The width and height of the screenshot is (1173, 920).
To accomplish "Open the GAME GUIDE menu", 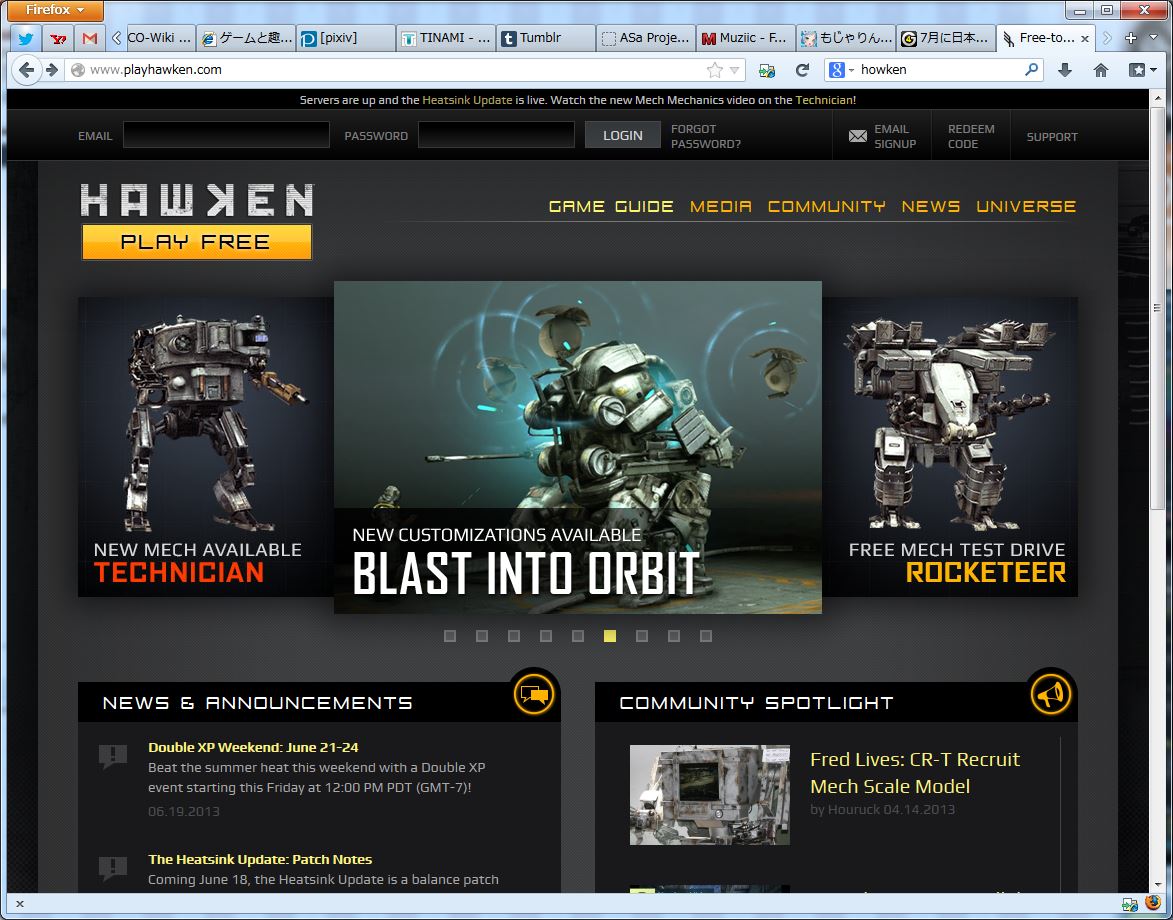I will click(611, 206).
